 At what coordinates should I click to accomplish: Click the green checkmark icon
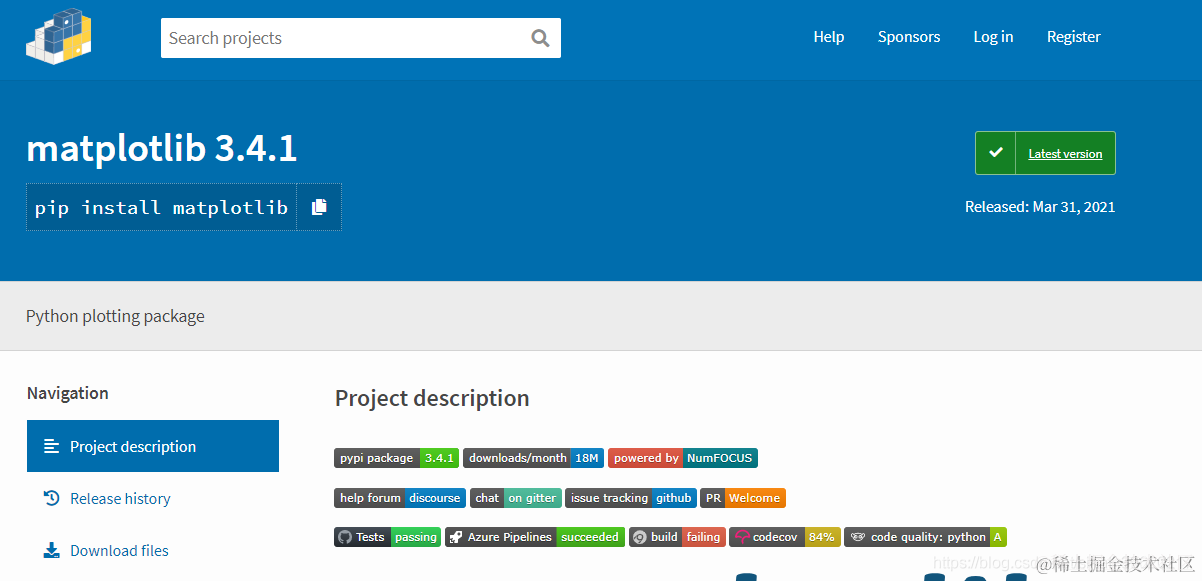[995, 153]
